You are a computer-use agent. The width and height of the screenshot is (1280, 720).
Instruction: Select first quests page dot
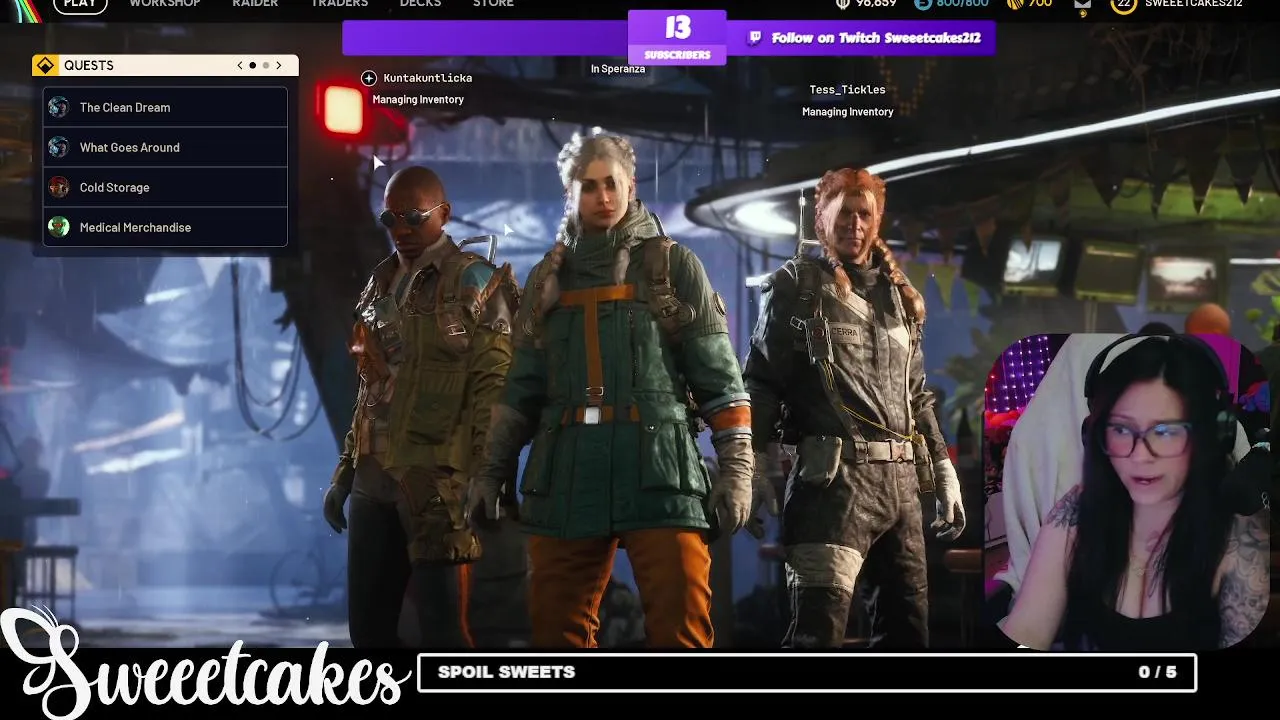pyautogui.click(x=252, y=65)
